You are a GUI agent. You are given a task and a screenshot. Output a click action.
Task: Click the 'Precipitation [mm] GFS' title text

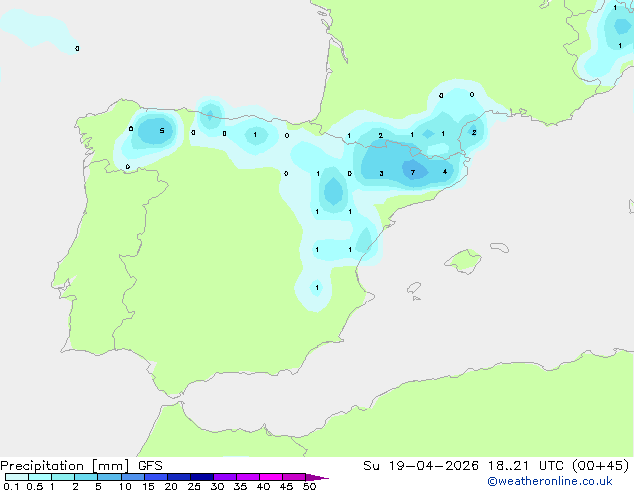81,466
